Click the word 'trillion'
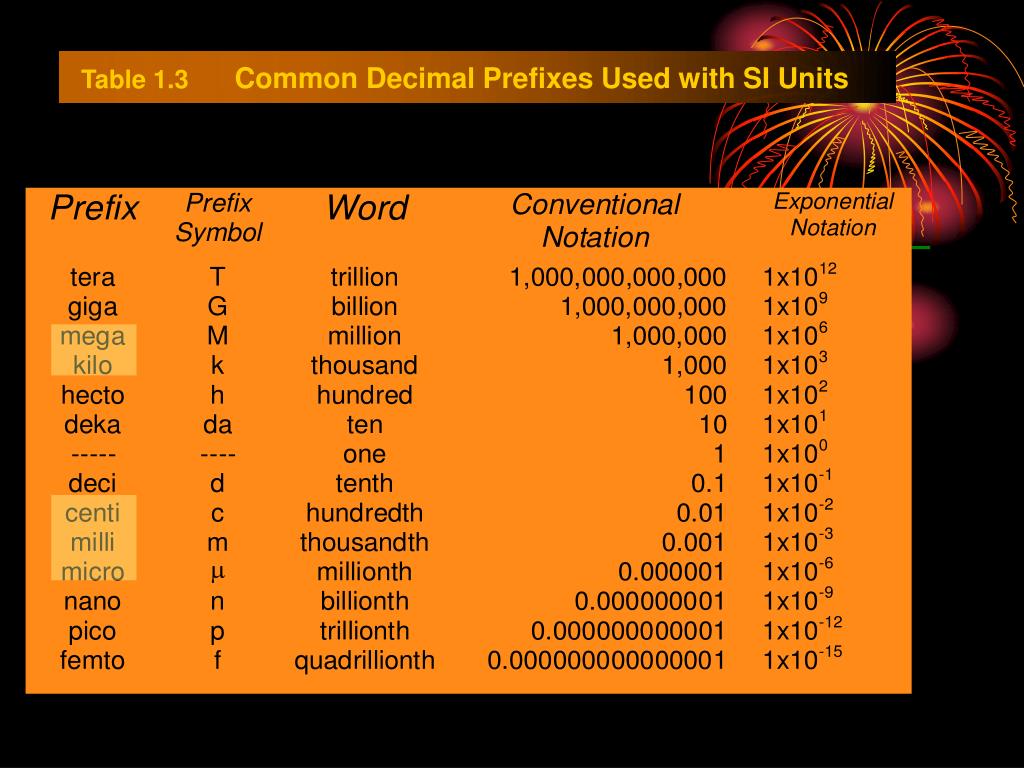Image resolution: width=1024 pixels, height=768 pixels. [364, 277]
